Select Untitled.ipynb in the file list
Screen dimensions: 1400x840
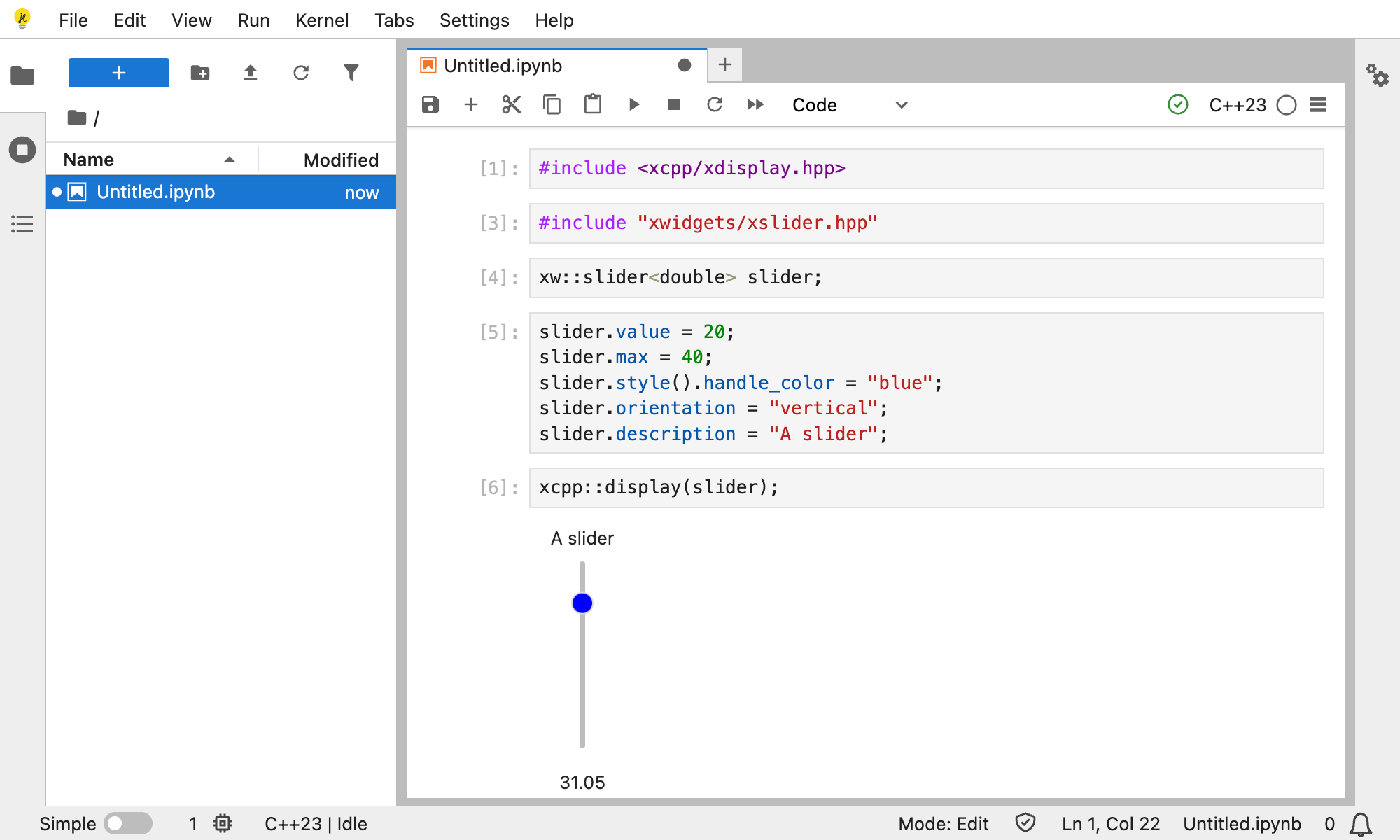point(221,192)
